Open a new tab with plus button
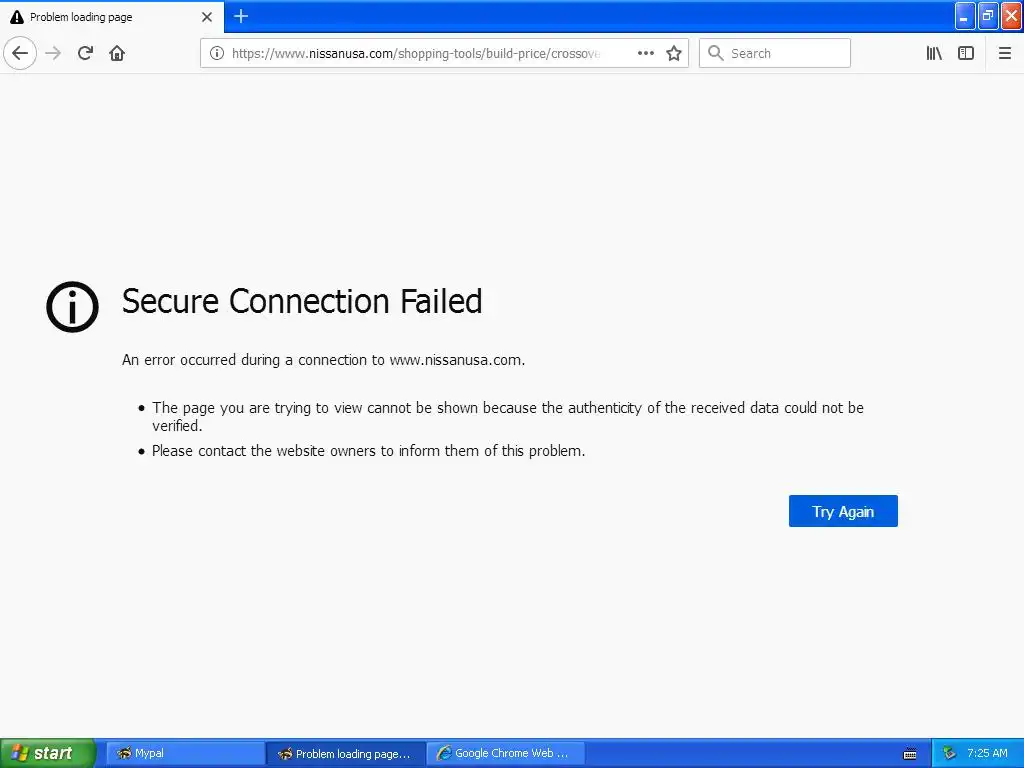 coord(241,16)
